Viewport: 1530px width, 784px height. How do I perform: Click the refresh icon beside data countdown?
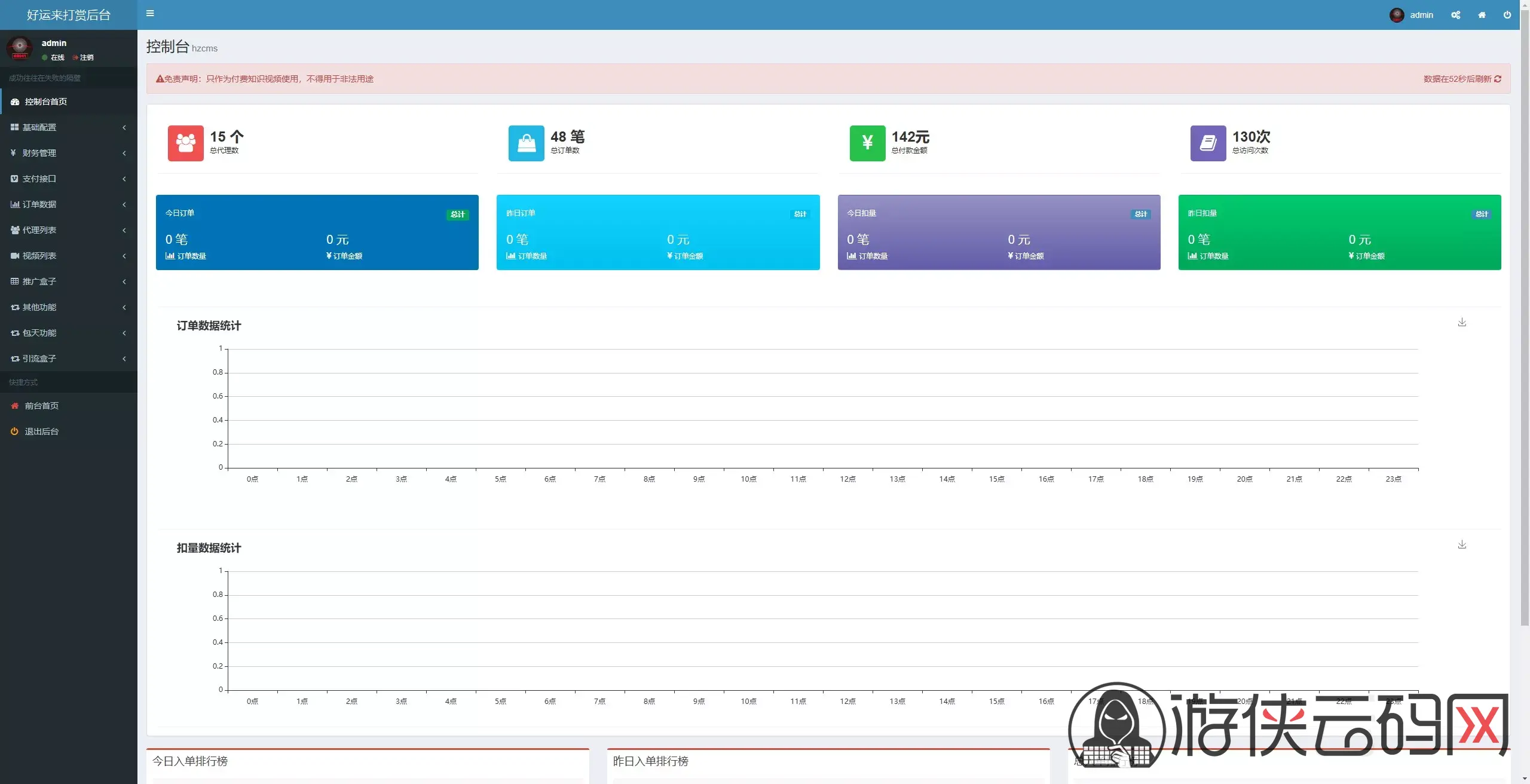[1498, 79]
